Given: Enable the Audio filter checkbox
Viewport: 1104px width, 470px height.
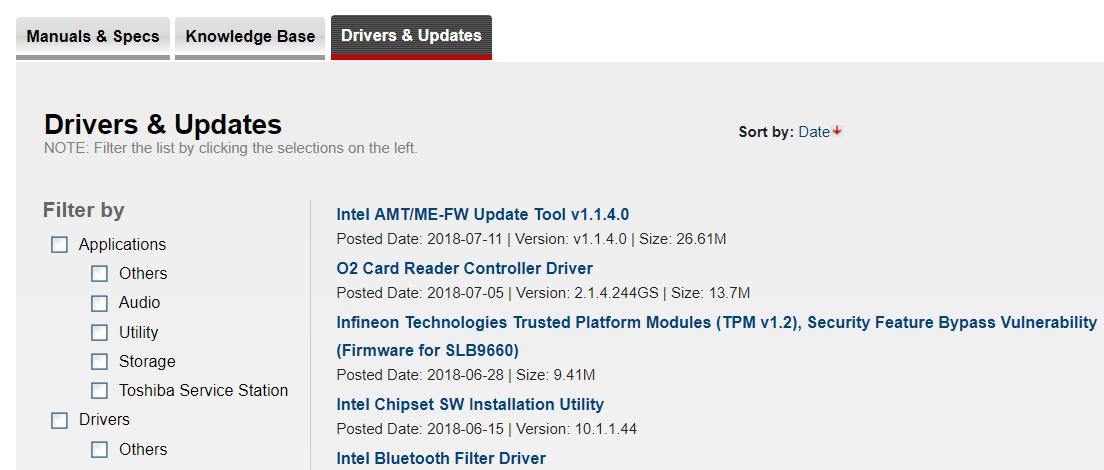Looking at the screenshot, I should pyautogui.click(x=99, y=303).
